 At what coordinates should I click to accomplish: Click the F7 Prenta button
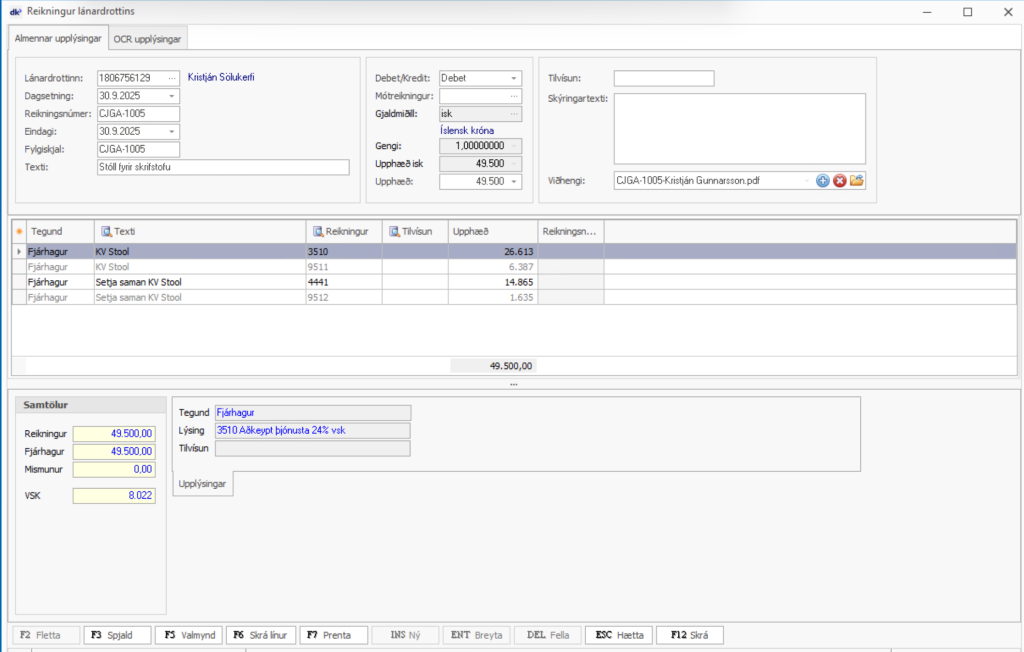332,635
